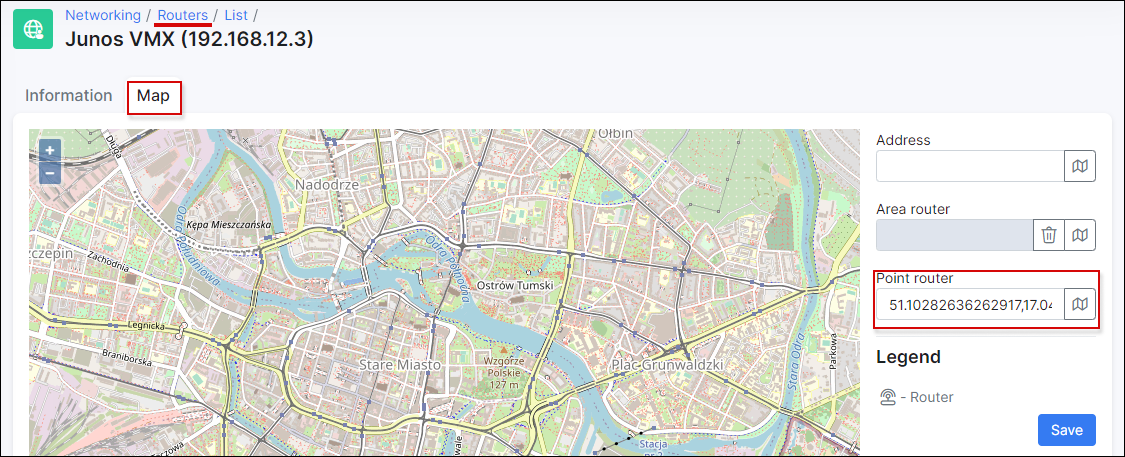Click the Nadodrze label on map
The height and width of the screenshot is (457, 1125).
click(x=326, y=185)
